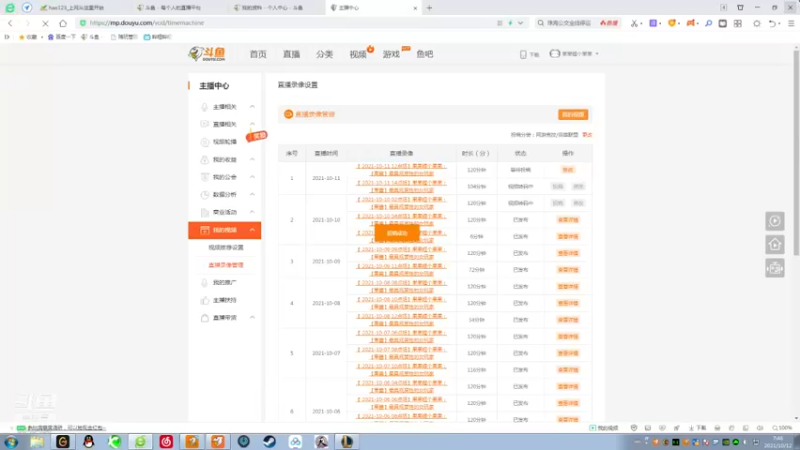Click the browser back arrow

(10, 23)
